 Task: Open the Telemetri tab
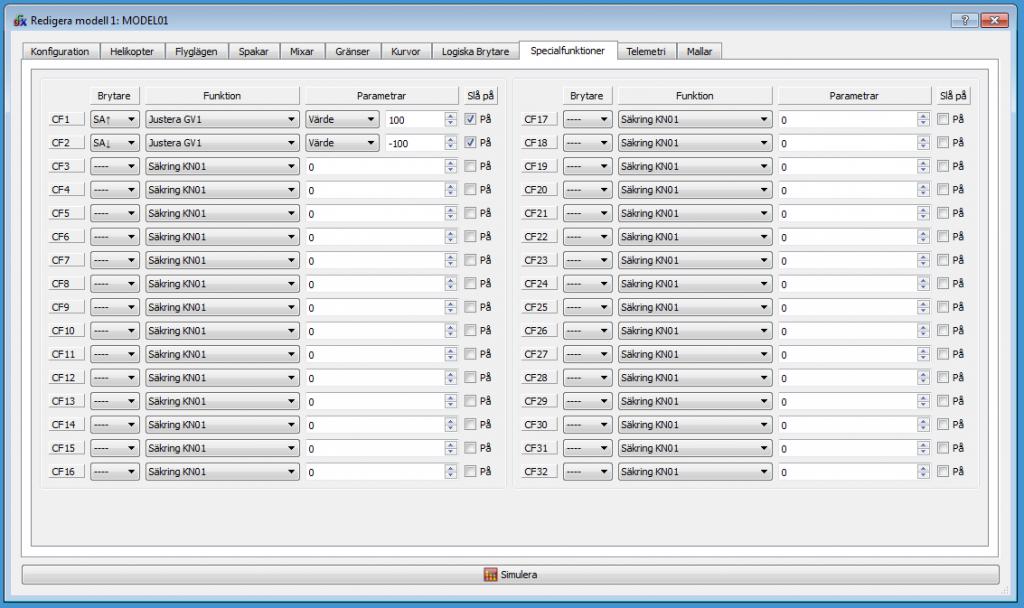tap(646, 52)
